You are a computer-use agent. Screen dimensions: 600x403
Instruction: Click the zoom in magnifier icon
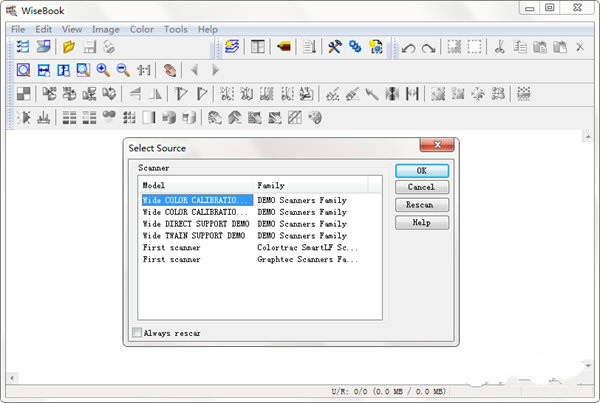(x=102, y=70)
